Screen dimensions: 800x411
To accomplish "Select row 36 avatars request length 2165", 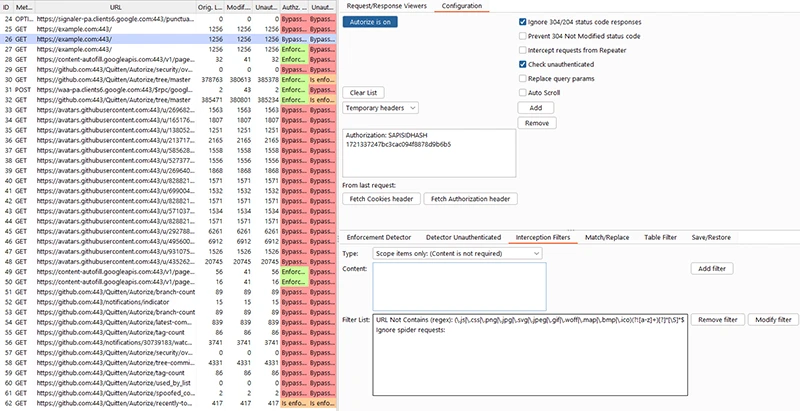I will click(x=168, y=140).
